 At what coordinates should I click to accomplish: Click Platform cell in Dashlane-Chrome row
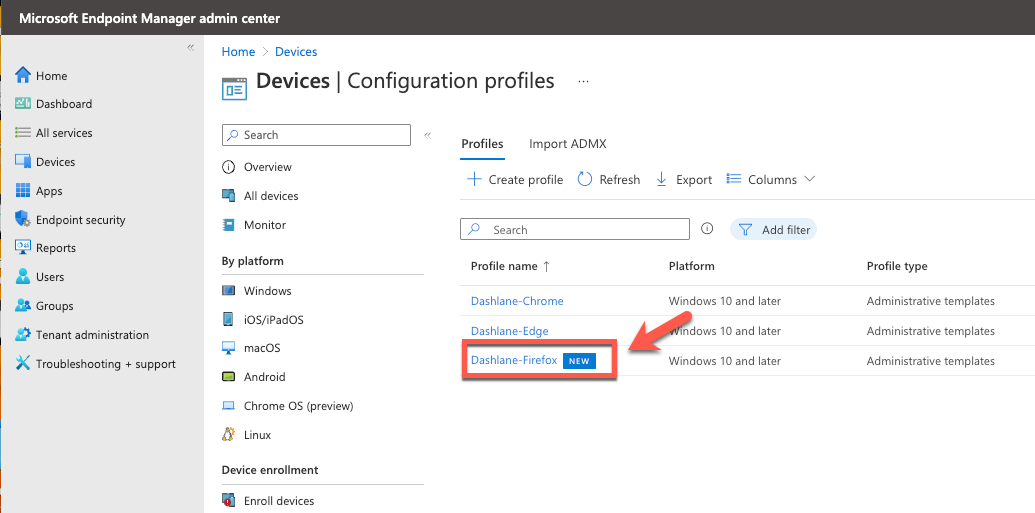(725, 301)
